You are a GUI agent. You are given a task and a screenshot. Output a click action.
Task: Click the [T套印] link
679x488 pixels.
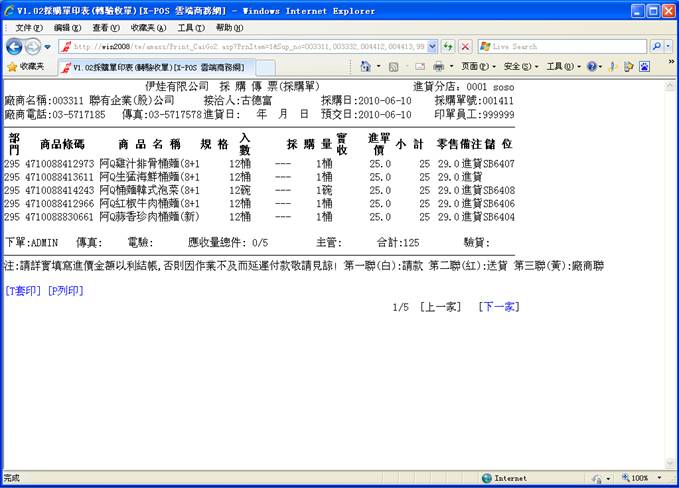(x=22, y=291)
